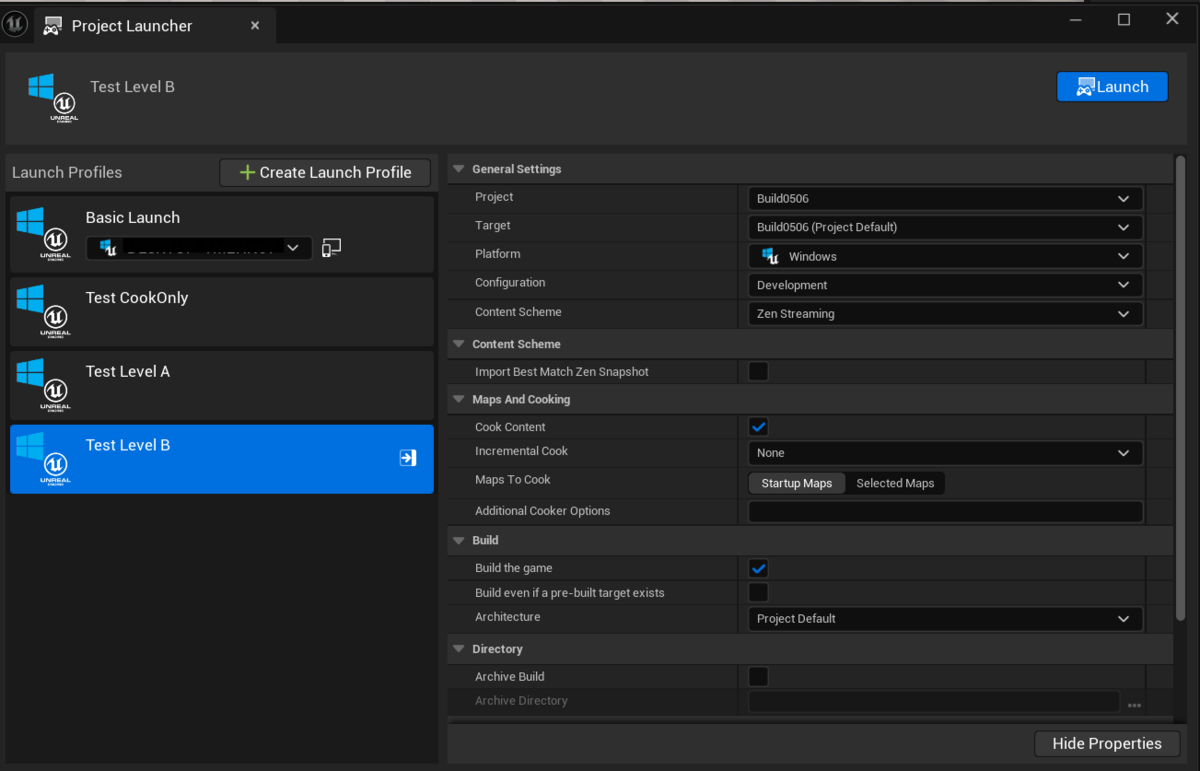Click the Test CookOnly profile platform icon
The height and width of the screenshot is (771, 1200).
tap(43, 312)
